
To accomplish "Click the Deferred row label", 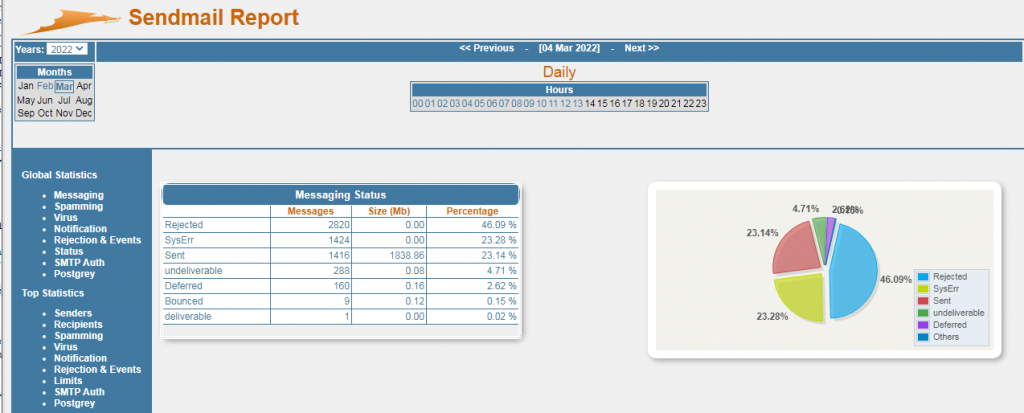I will click(184, 286).
